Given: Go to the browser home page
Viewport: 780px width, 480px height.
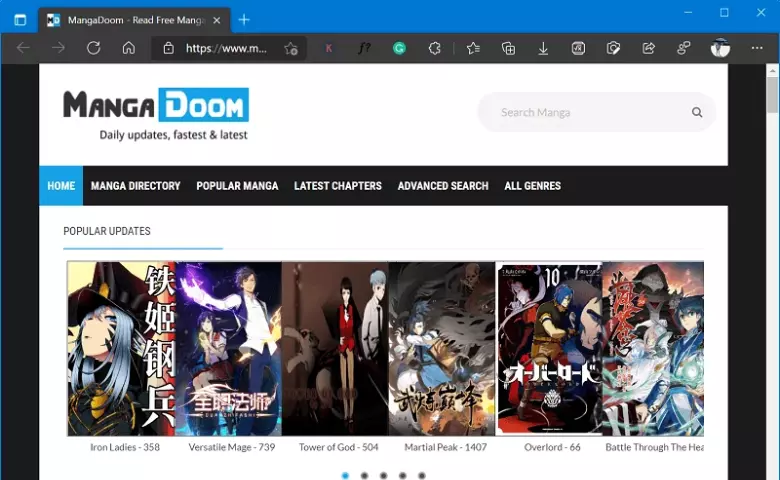Looking at the screenshot, I should point(129,48).
